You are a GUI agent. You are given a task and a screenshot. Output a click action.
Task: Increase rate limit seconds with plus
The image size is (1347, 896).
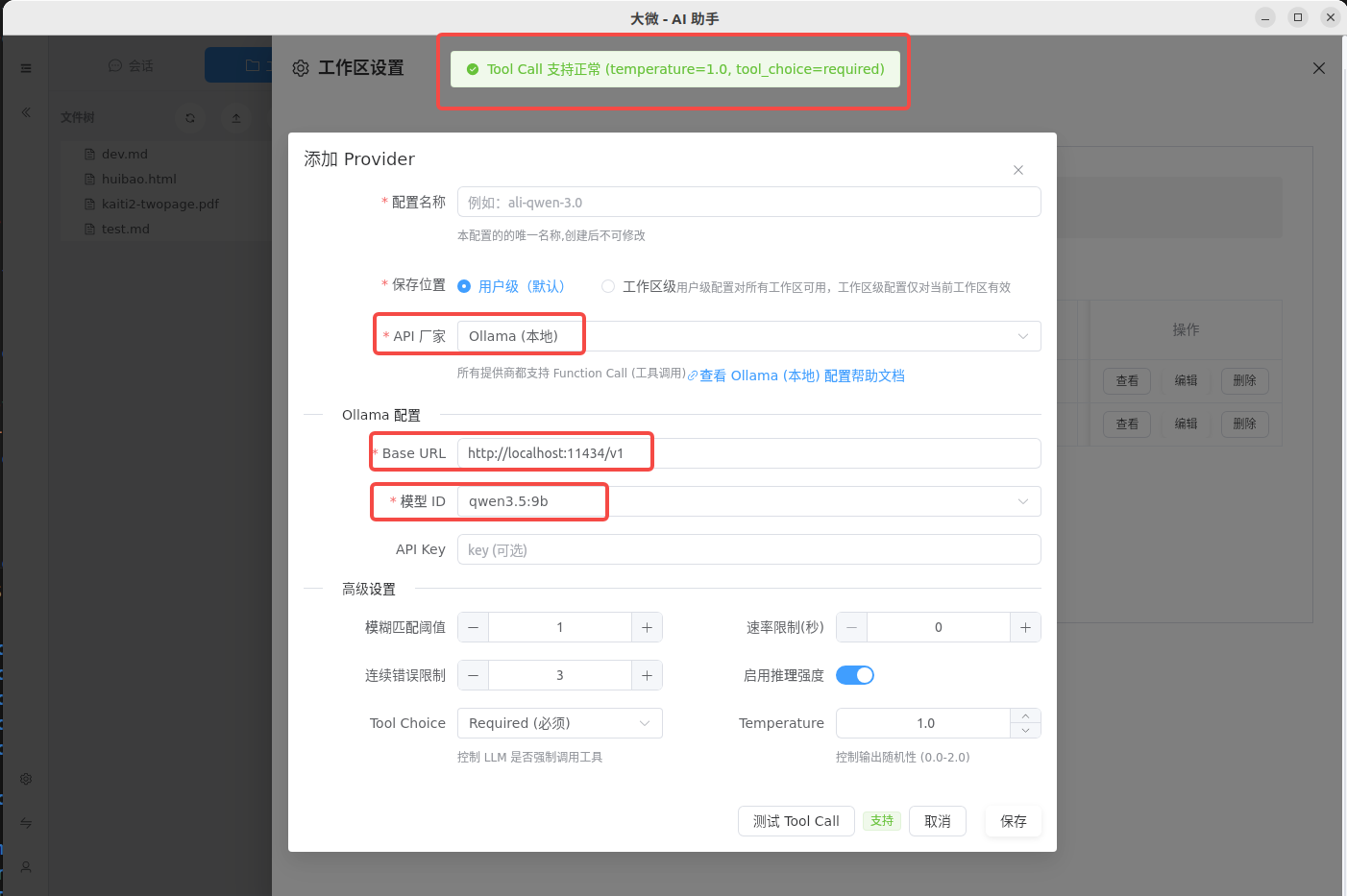tap(1025, 627)
